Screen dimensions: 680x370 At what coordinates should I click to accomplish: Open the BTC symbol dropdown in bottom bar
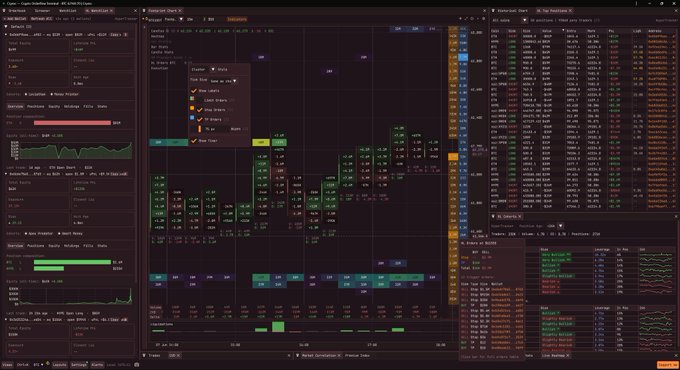(x=39, y=365)
